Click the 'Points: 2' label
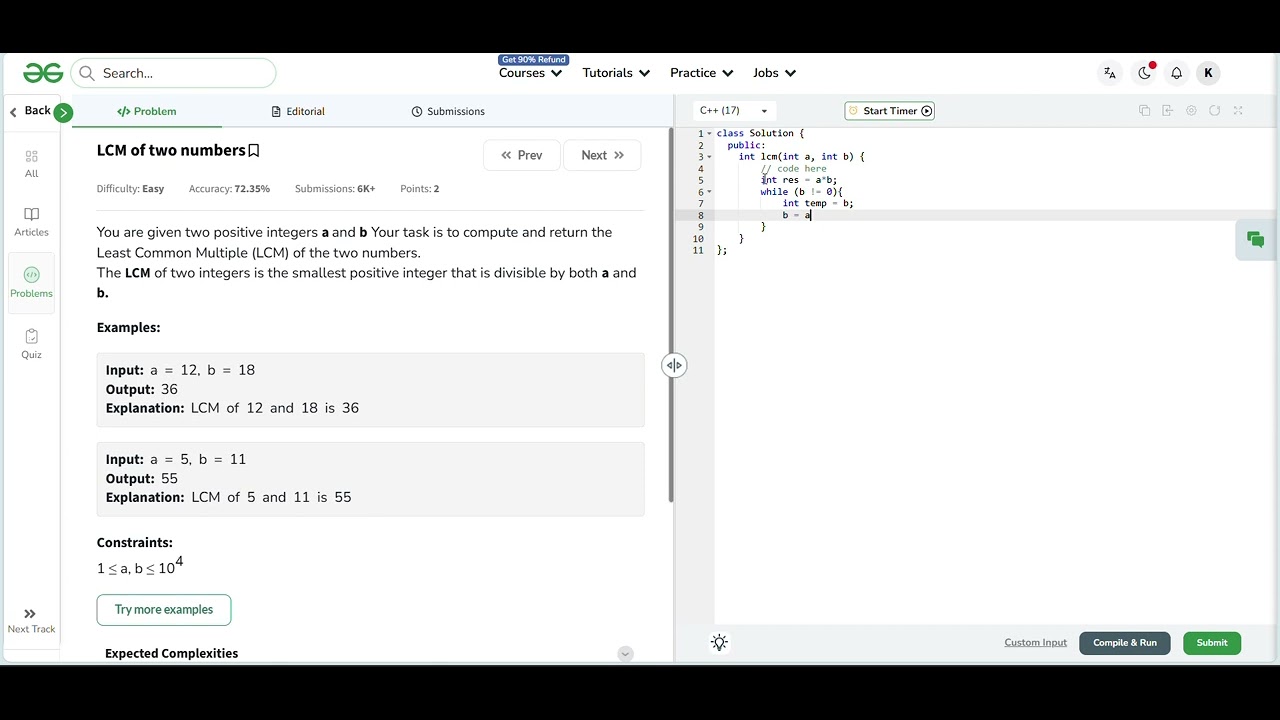The image size is (1280, 720). click(419, 189)
